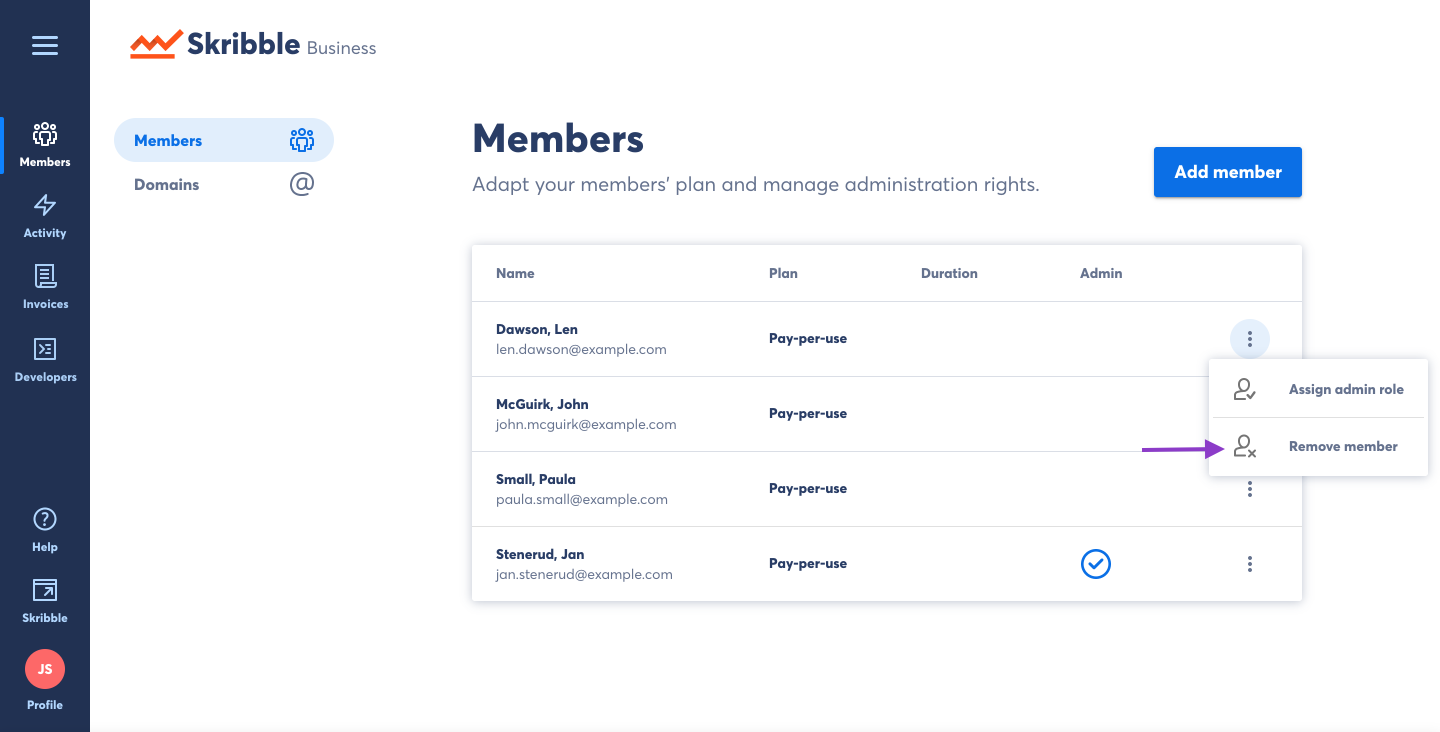
Task: Click email paula.small@example.com
Action: (582, 499)
